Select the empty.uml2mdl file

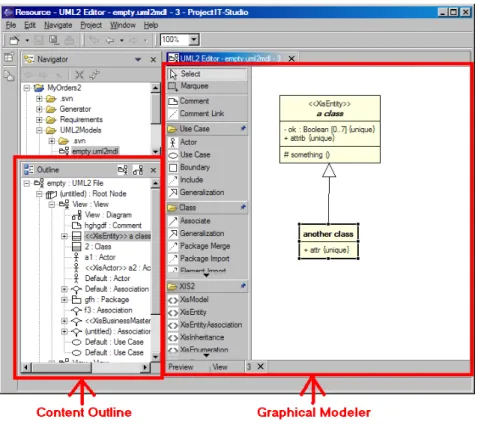[95, 151]
